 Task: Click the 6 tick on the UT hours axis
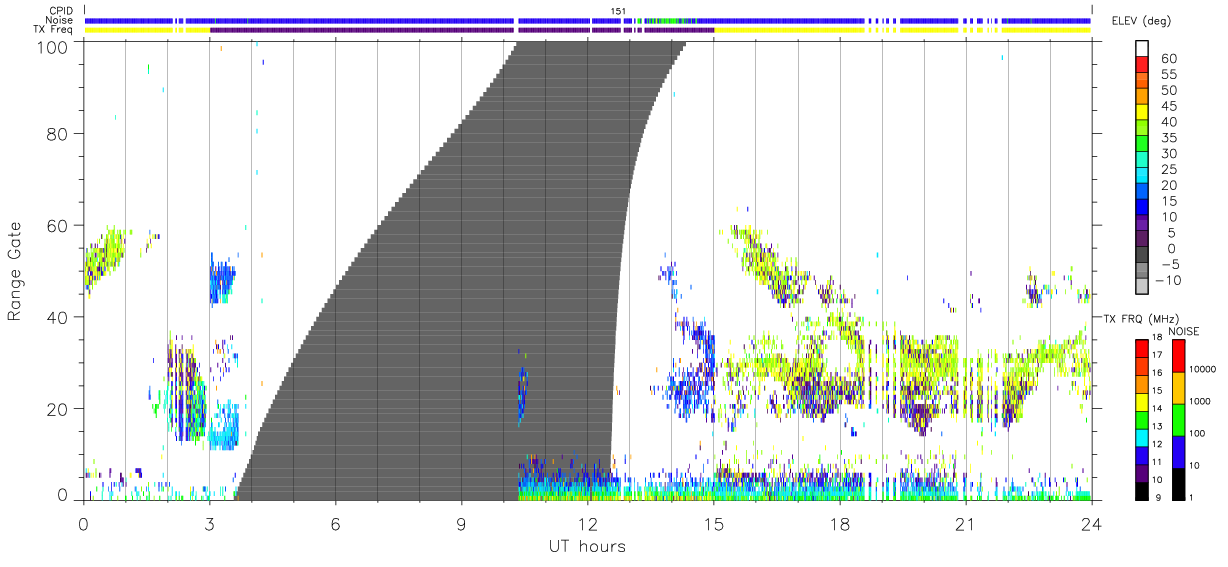coord(335,524)
